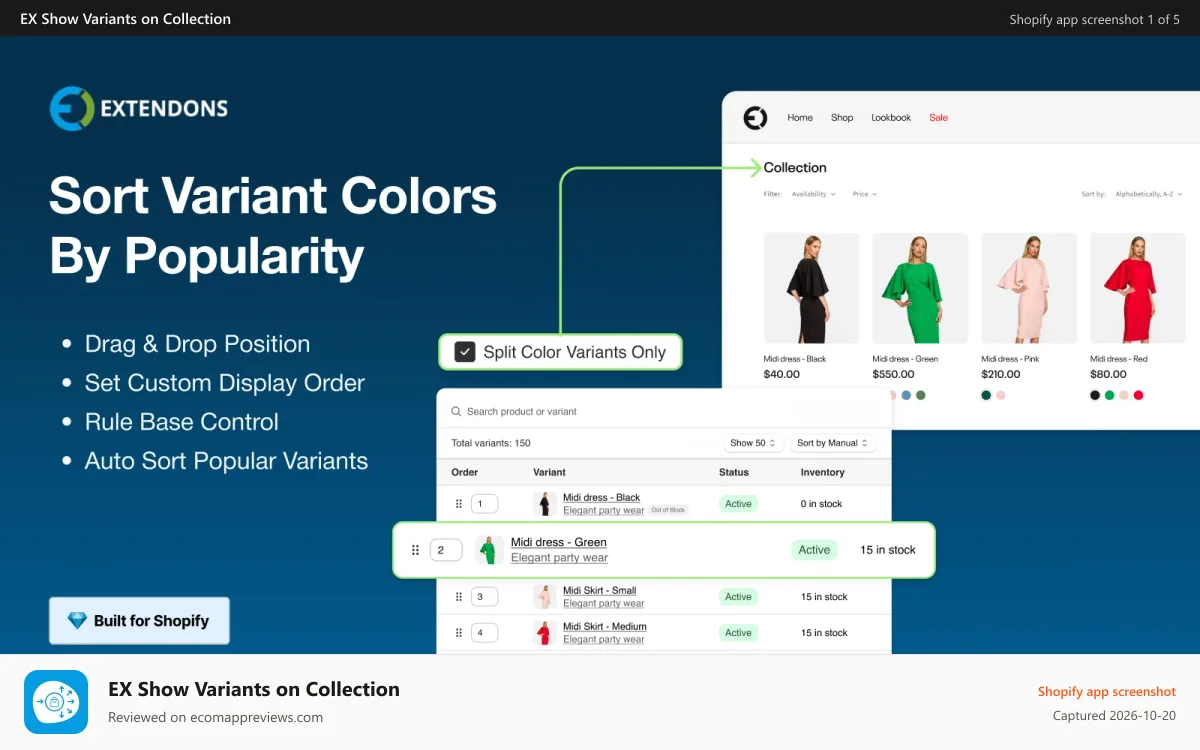This screenshot has width=1200, height=750.
Task: Select the black swatch under Midi dress - Red
Action: coord(1095,395)
